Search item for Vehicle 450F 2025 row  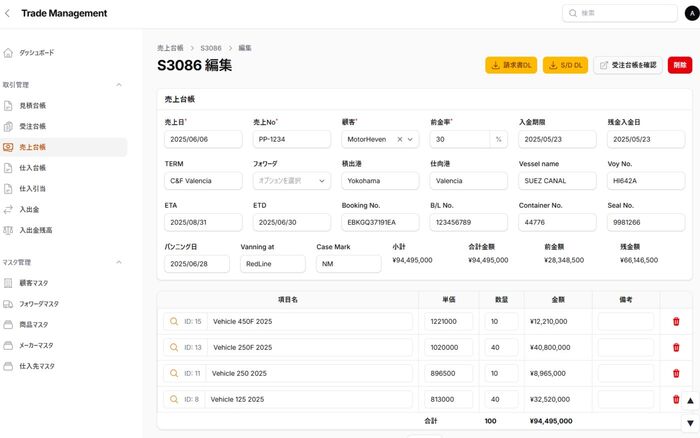(x=174, y=321)
